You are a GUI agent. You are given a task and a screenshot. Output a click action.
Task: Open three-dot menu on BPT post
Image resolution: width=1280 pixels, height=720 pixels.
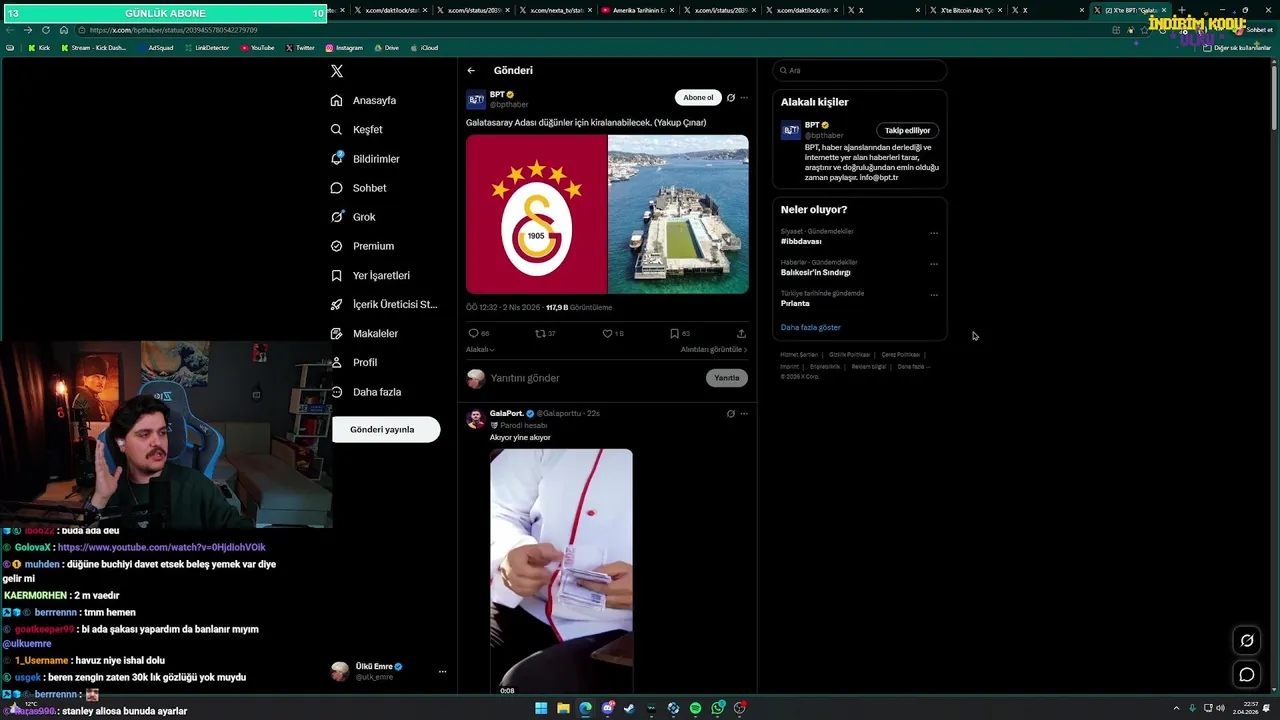tap(744, 98)
